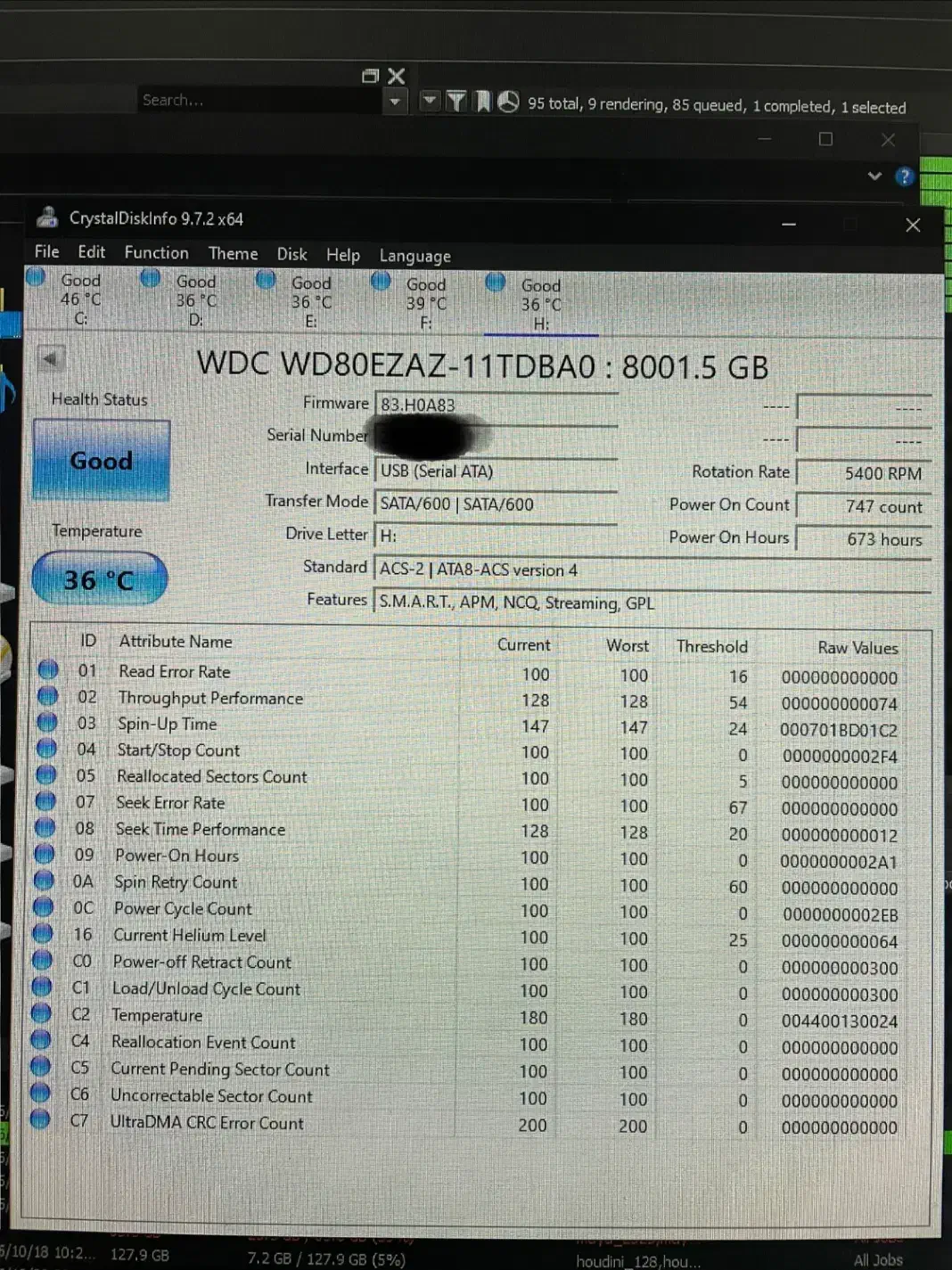
Task: Click the Transfer Mode field SATA/600
Action: (x=496, y=504)
